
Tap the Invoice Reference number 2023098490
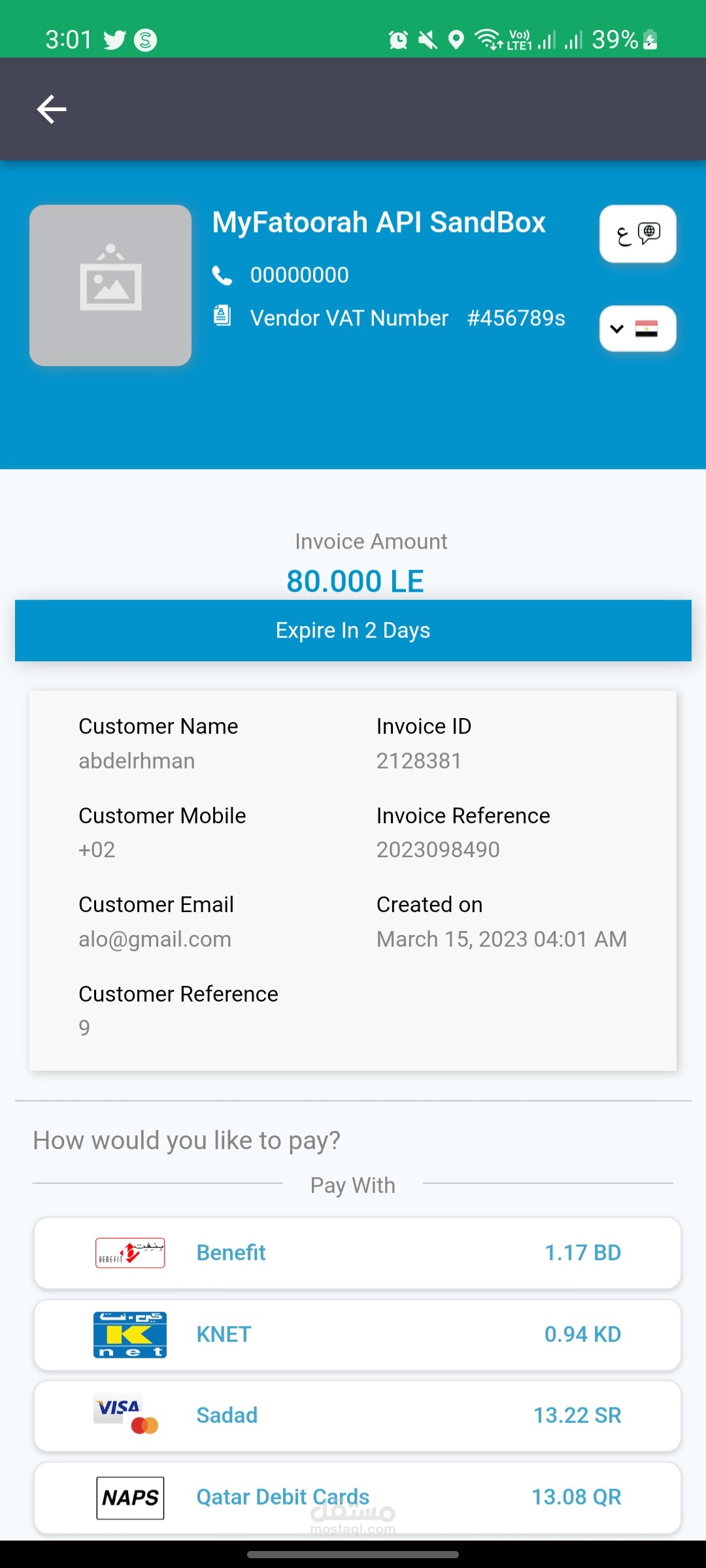[438, 849]
